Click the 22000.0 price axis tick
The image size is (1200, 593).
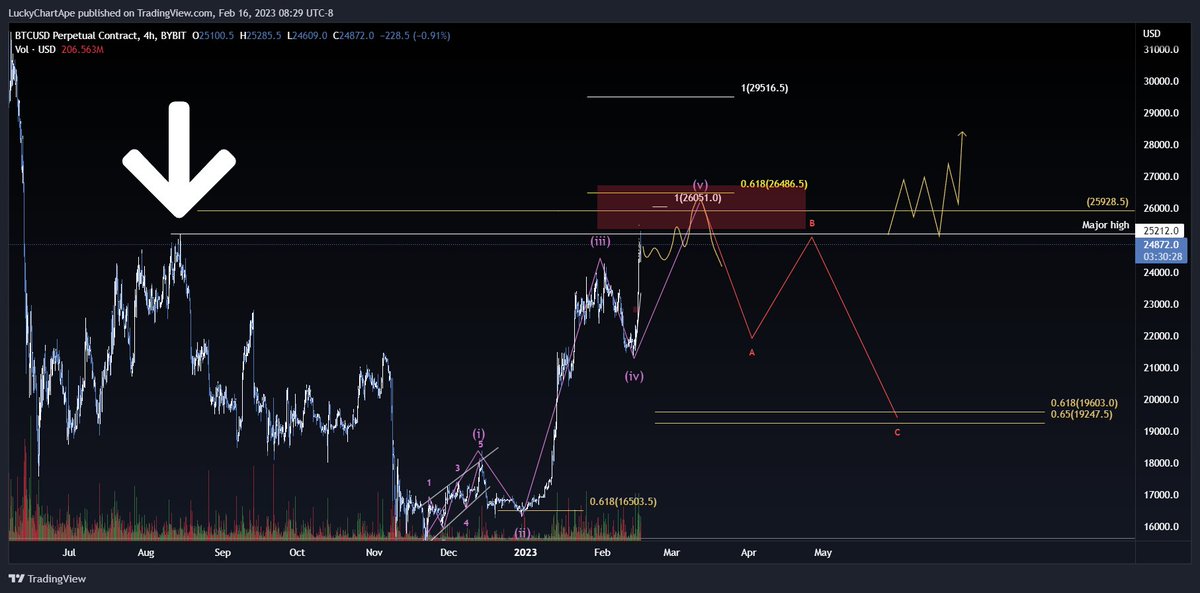(1161, 336)
